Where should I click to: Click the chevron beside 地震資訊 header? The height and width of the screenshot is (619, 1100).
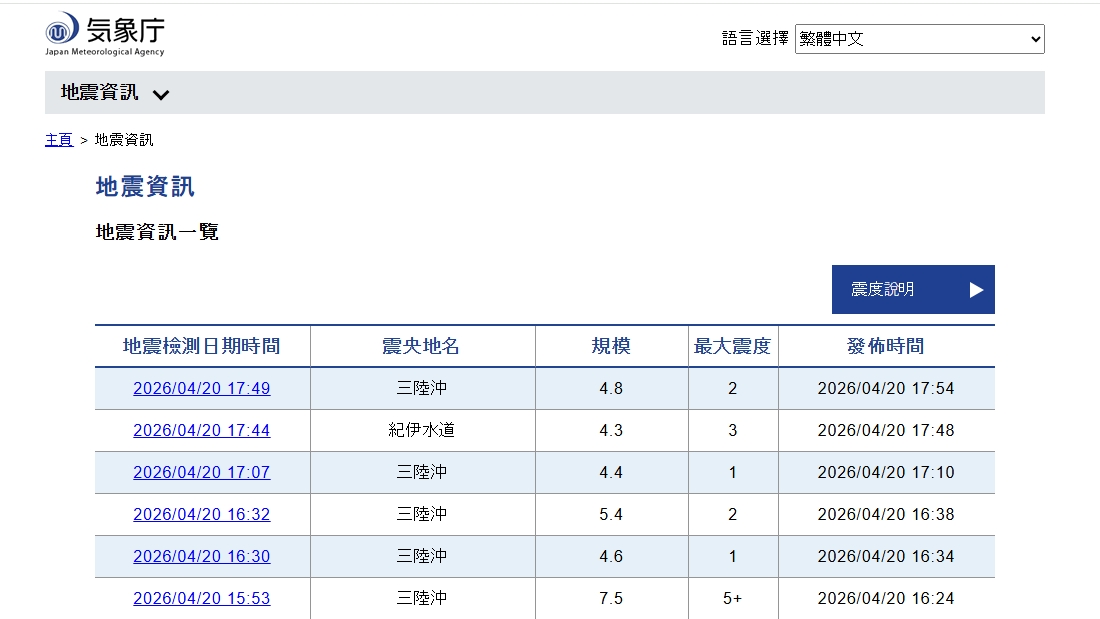click(161, 95)
